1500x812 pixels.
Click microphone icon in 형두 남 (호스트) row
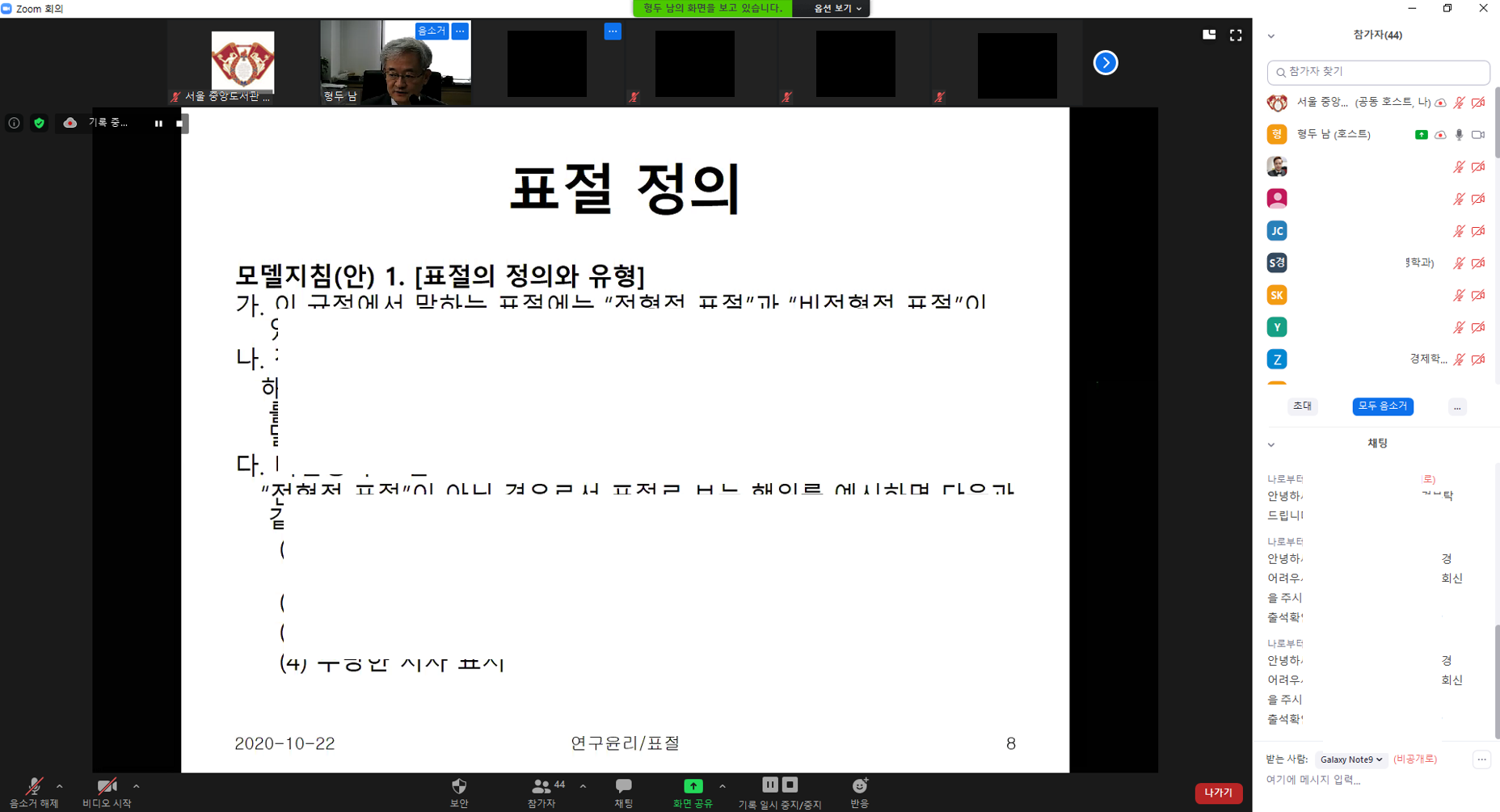pos(1459,135)
